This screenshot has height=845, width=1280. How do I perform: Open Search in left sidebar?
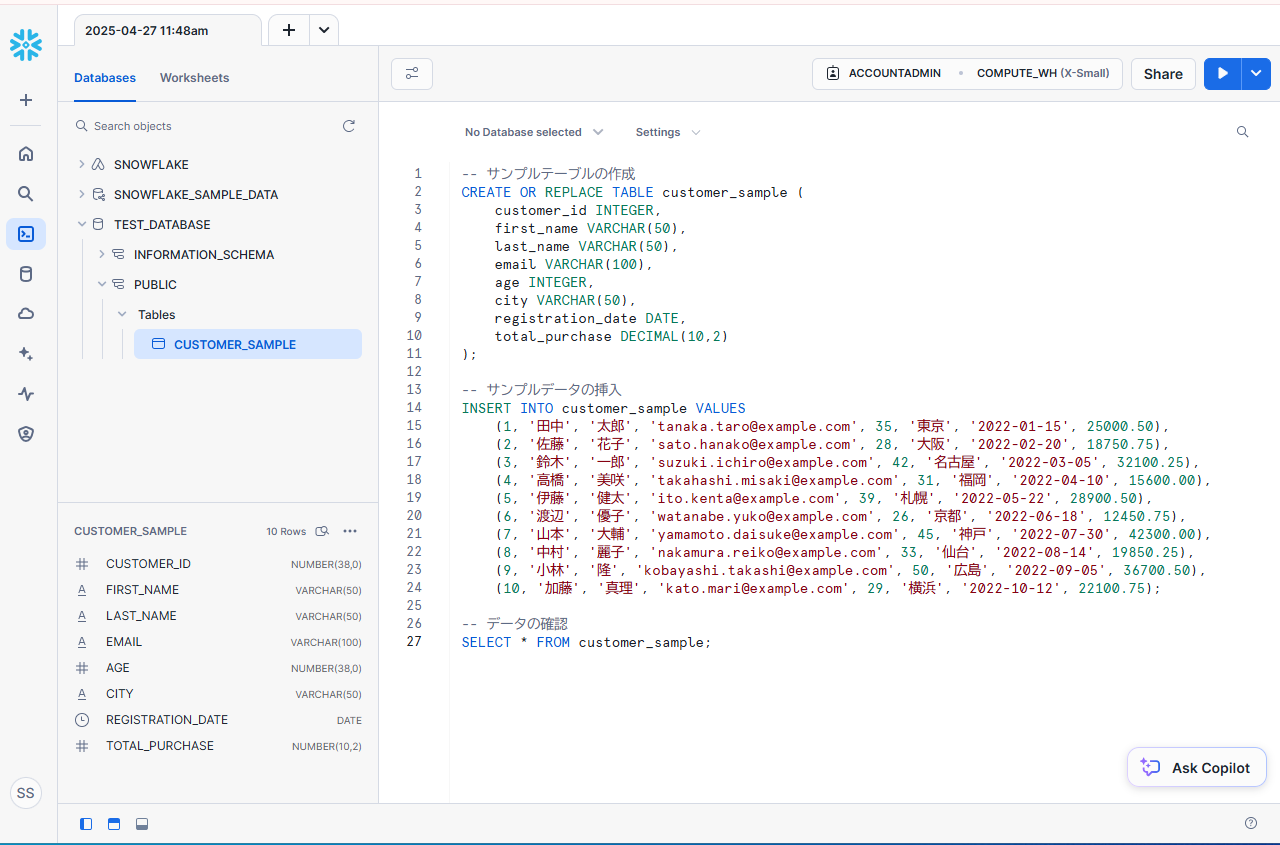(26, 194)
